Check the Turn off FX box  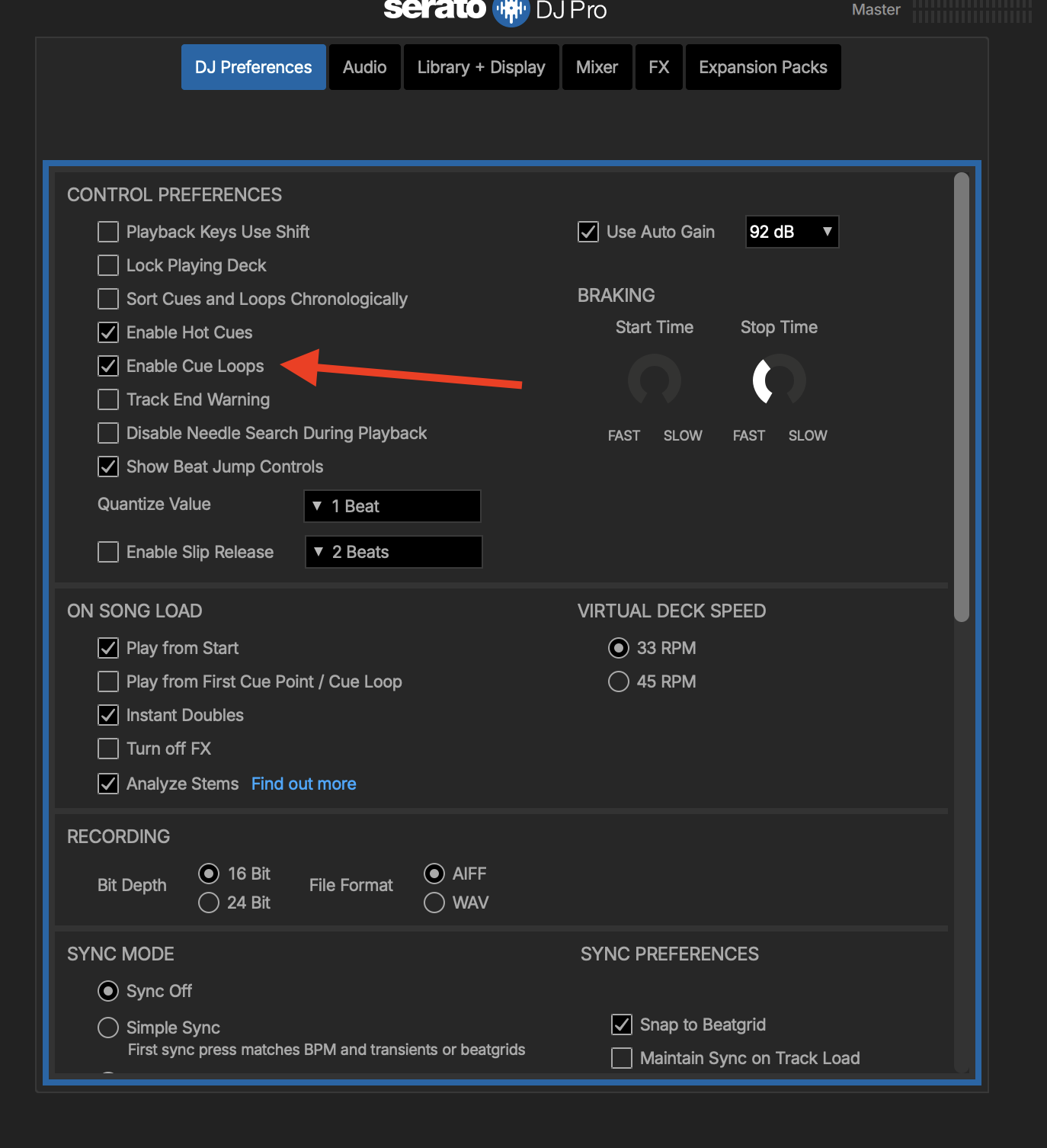(108, 749)
